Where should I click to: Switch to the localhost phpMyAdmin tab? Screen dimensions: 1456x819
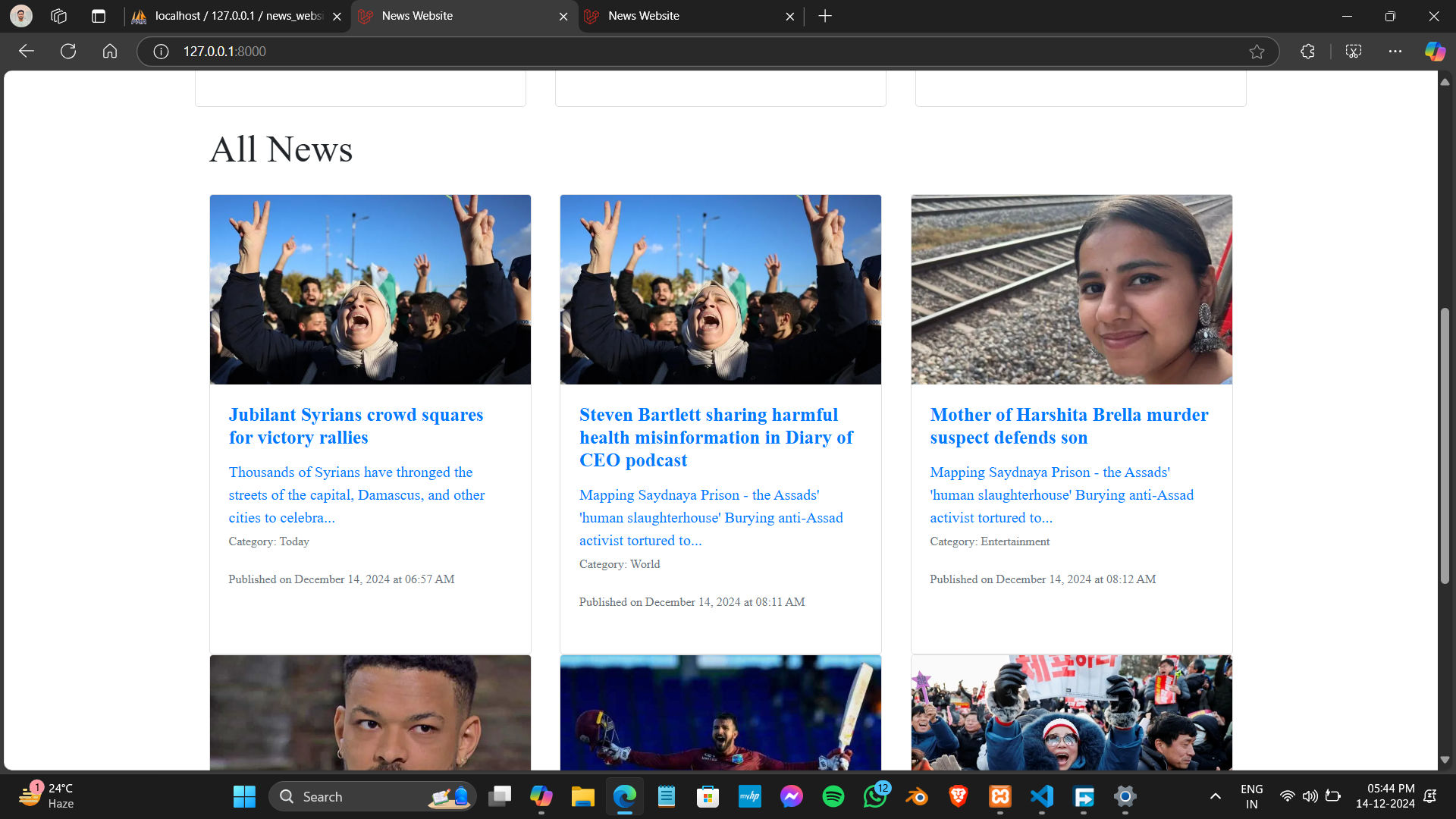[237, 16]
